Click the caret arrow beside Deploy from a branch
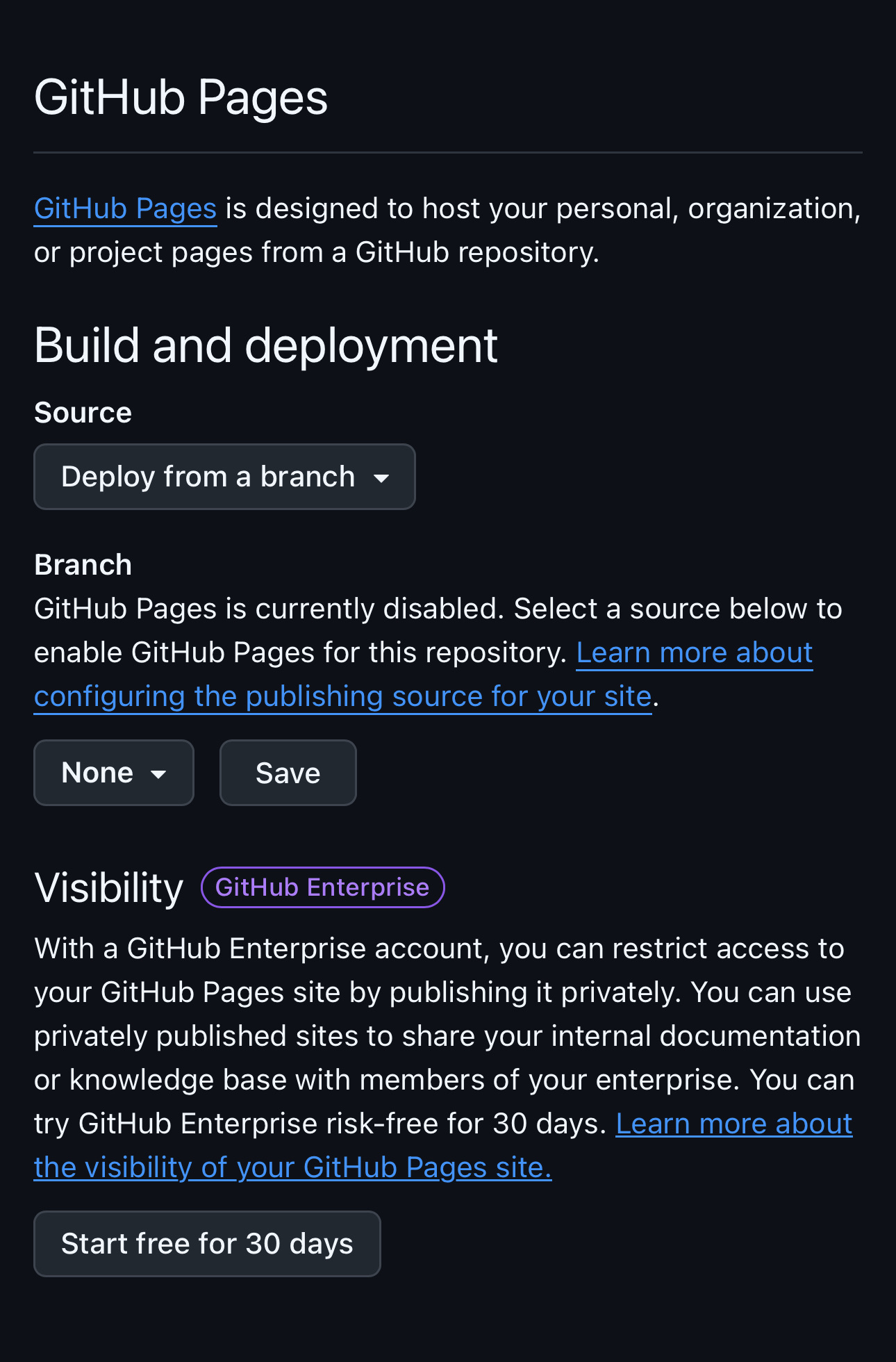The image size is (896, 1362). point(381,478)
